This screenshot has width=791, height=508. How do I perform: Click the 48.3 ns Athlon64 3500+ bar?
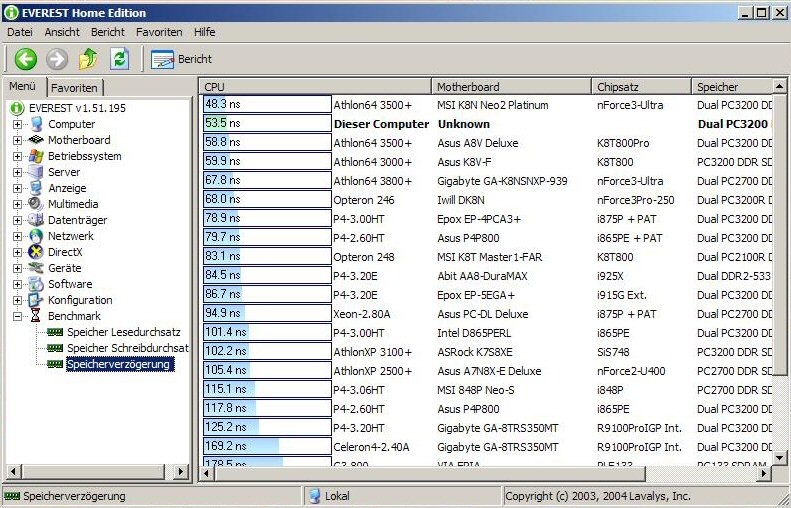click(x=267, y=104)
